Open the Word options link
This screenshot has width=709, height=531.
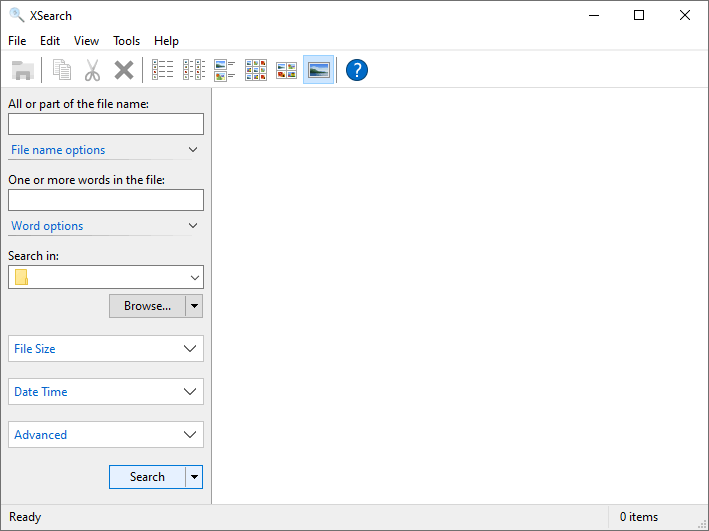(47, 226)
